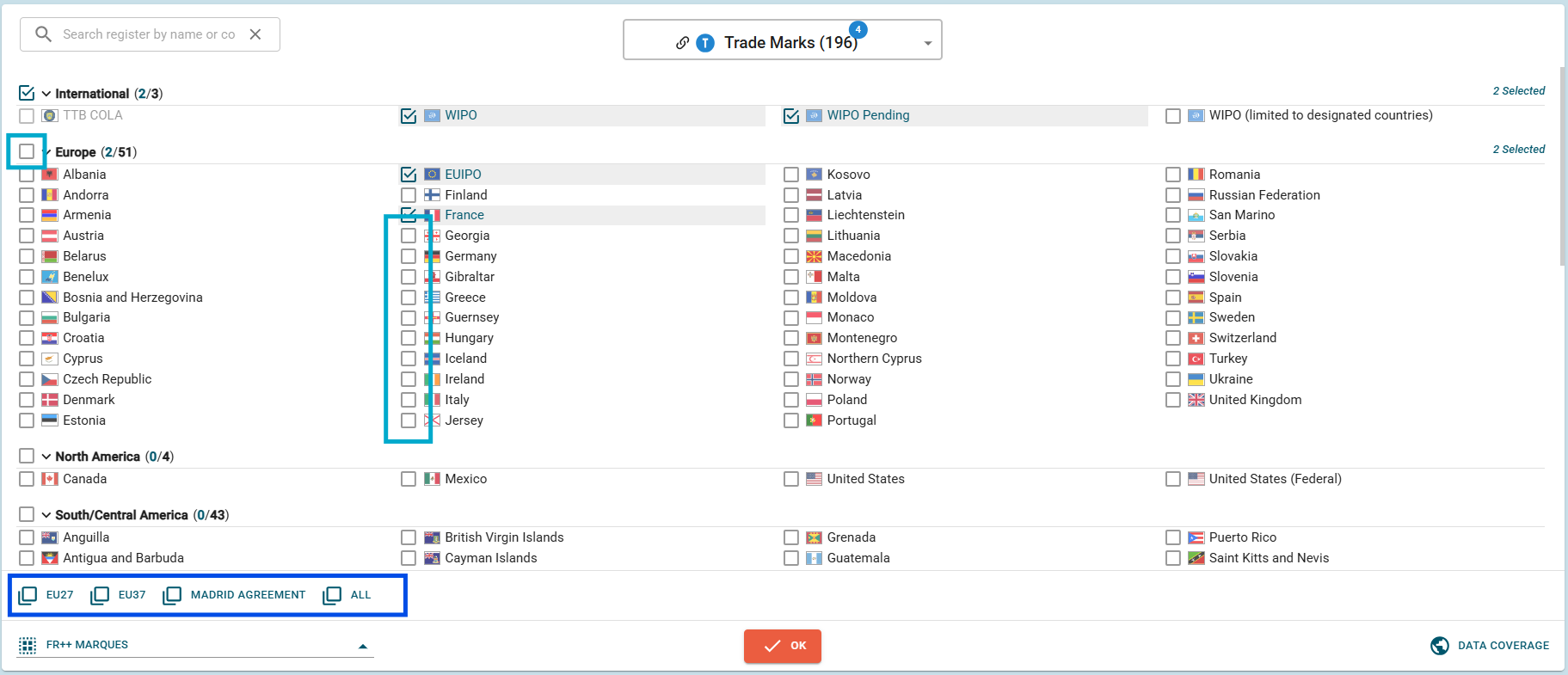Check the United Kingdom checkbox

point(1173,400)
